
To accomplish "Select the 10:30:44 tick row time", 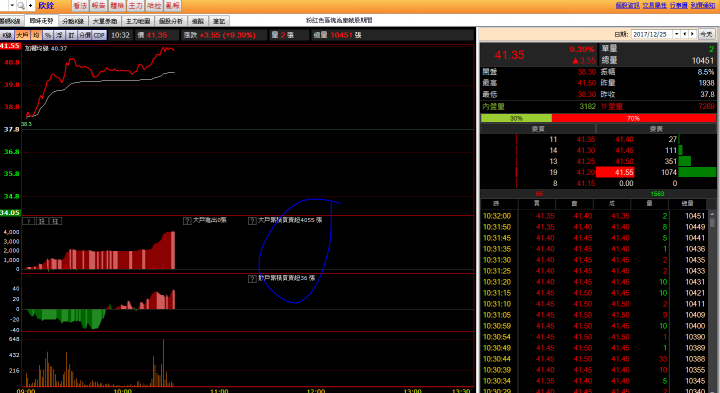I will (x=497, y=359).
